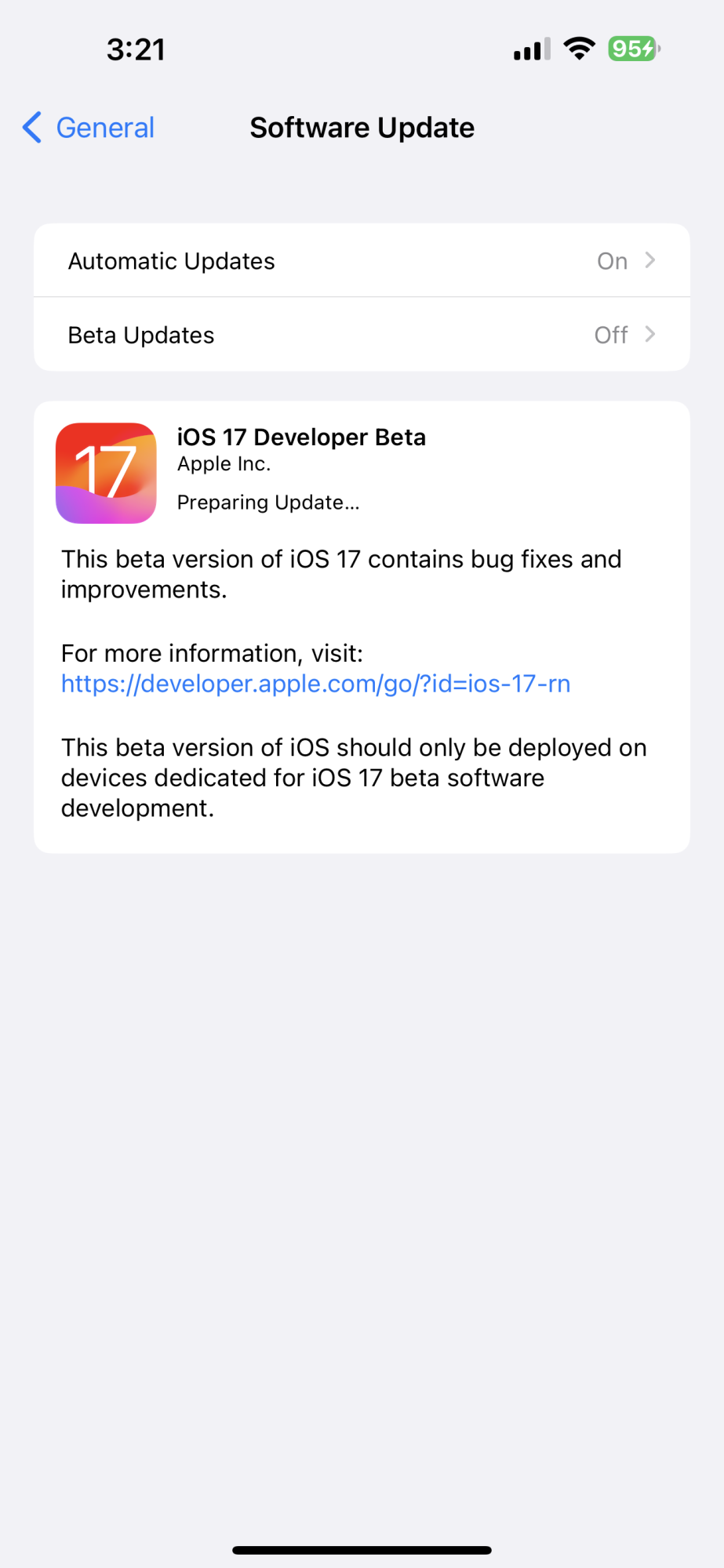Tap the Preparing Update status text

268,503
